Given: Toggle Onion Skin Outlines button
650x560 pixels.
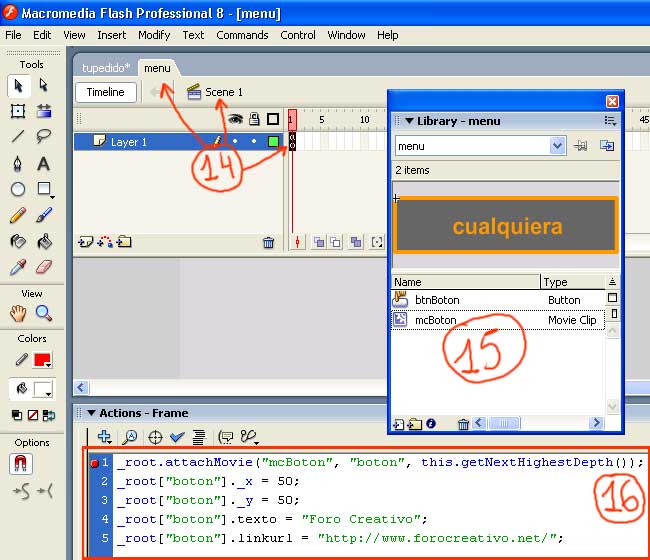Looking at the screenshot, I should pos(335,242).
